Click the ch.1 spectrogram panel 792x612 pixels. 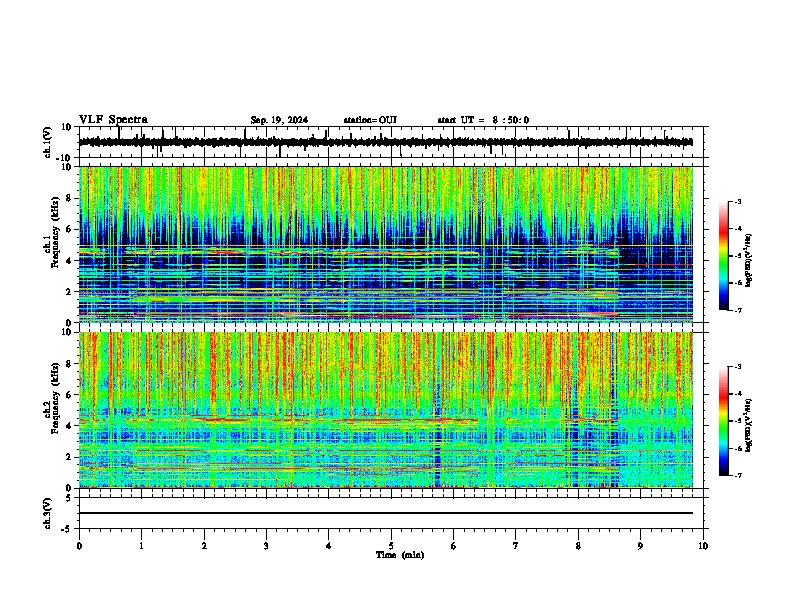pyautogui.click(x=386, y=244)
